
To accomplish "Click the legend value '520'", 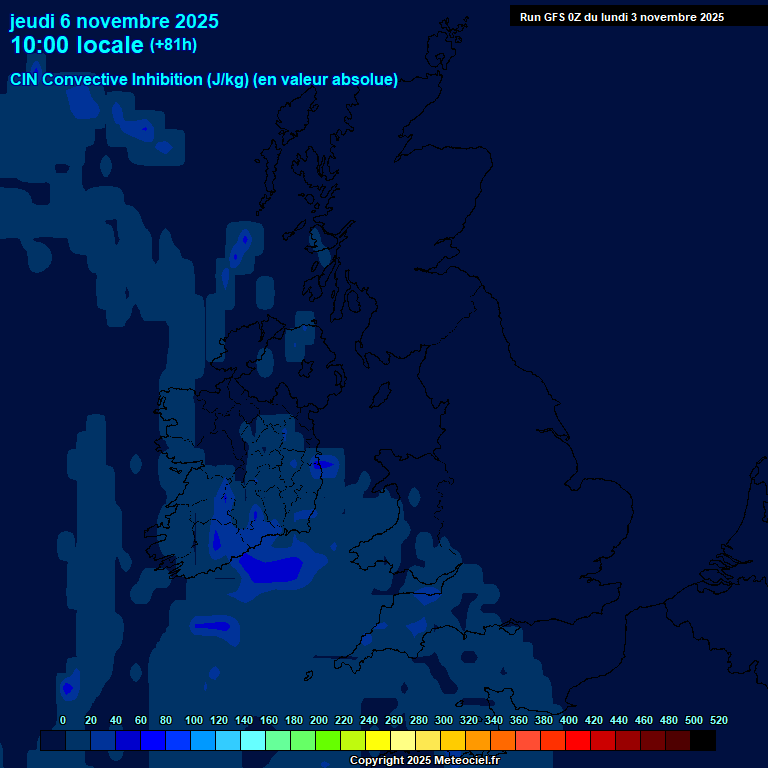I will pos(719,720).
